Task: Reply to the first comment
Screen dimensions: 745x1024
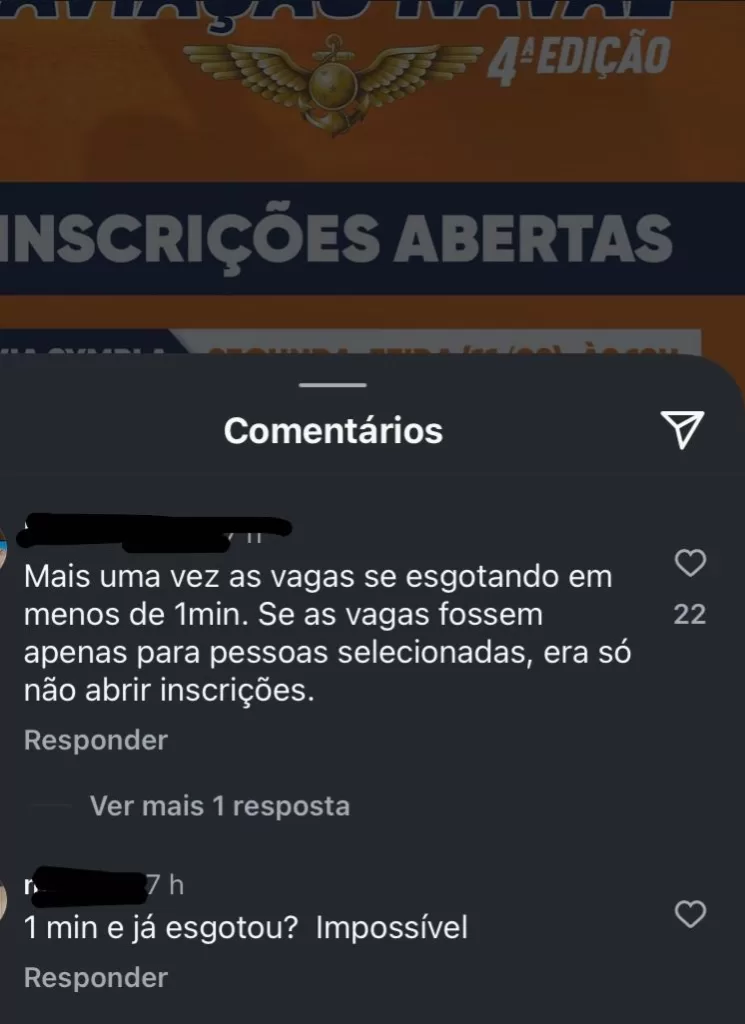Action: [x=96, y=741]
